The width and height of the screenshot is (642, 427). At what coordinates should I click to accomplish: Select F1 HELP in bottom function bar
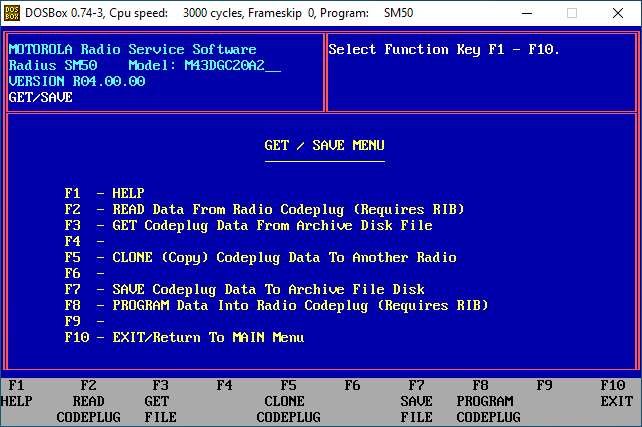coord(16,393)
